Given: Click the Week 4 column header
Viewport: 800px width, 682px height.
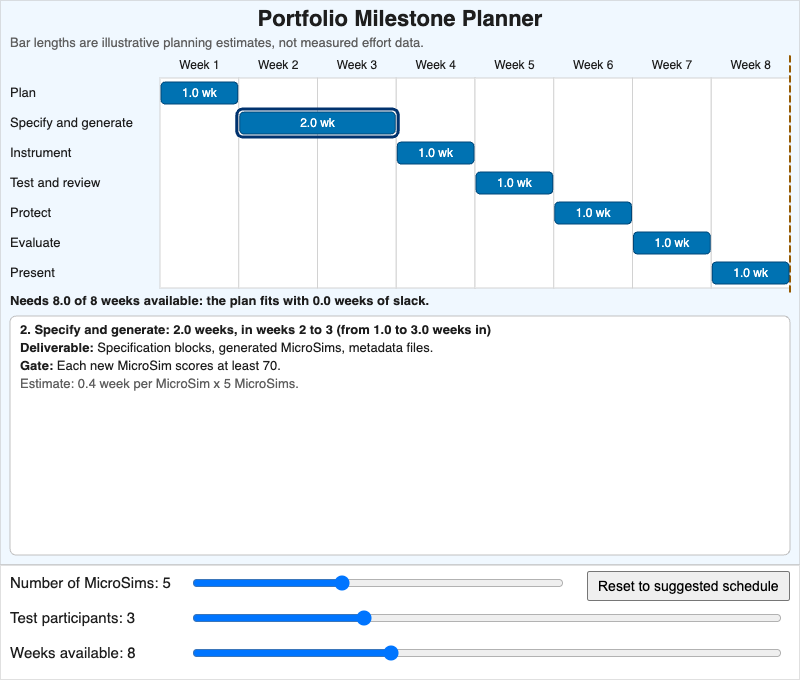Looking at the screenshot, I should pyautogui.click(x=435, y=65).
